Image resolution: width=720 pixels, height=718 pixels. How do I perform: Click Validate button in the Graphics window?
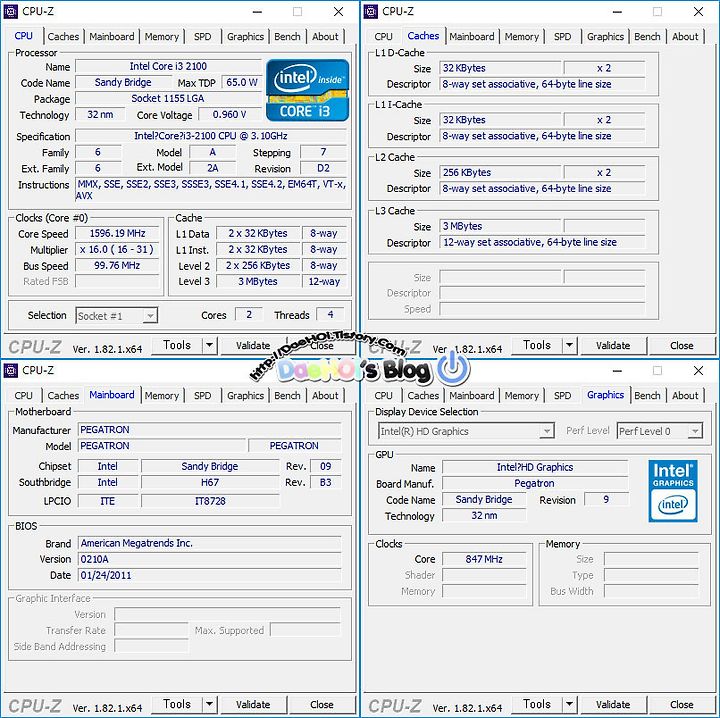(613, 704)
